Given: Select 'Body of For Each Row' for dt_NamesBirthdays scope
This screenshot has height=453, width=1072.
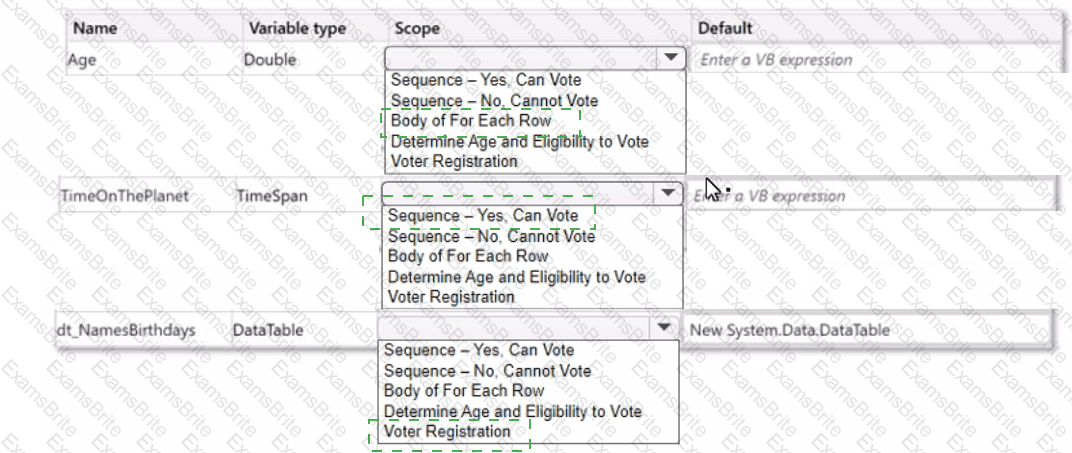Looking at the screenshot, I should [x=464, y=391].
